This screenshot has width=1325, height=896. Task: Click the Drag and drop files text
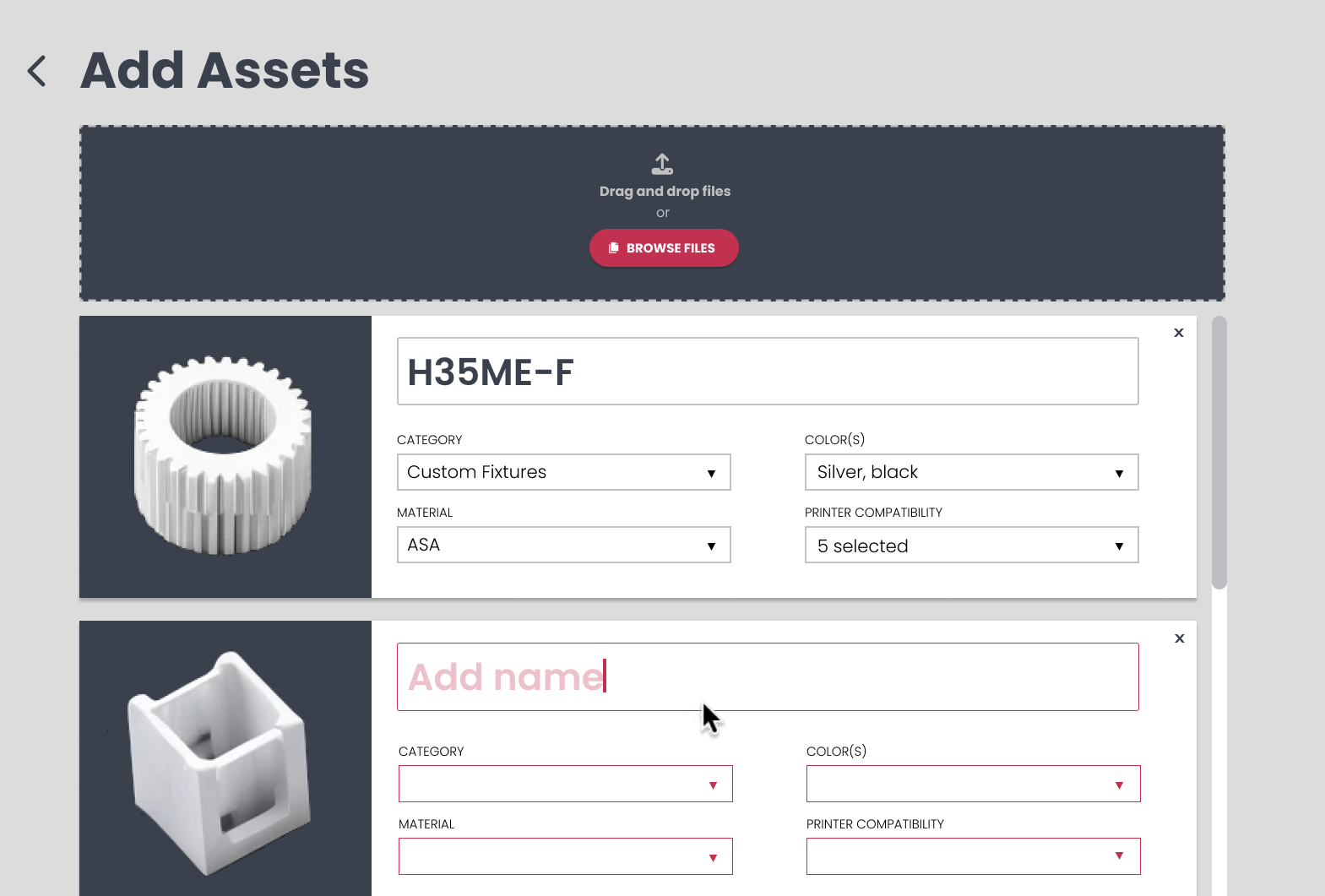click(x=665, y=191)
